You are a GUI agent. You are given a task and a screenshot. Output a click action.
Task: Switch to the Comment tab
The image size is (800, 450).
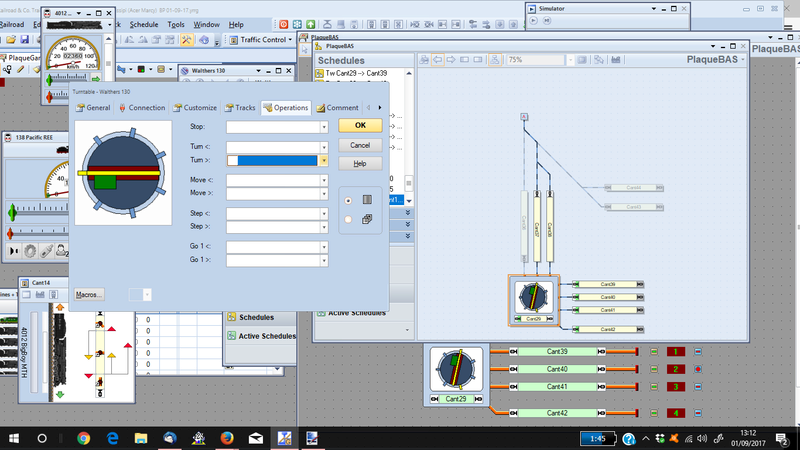[x=337, y=108]
